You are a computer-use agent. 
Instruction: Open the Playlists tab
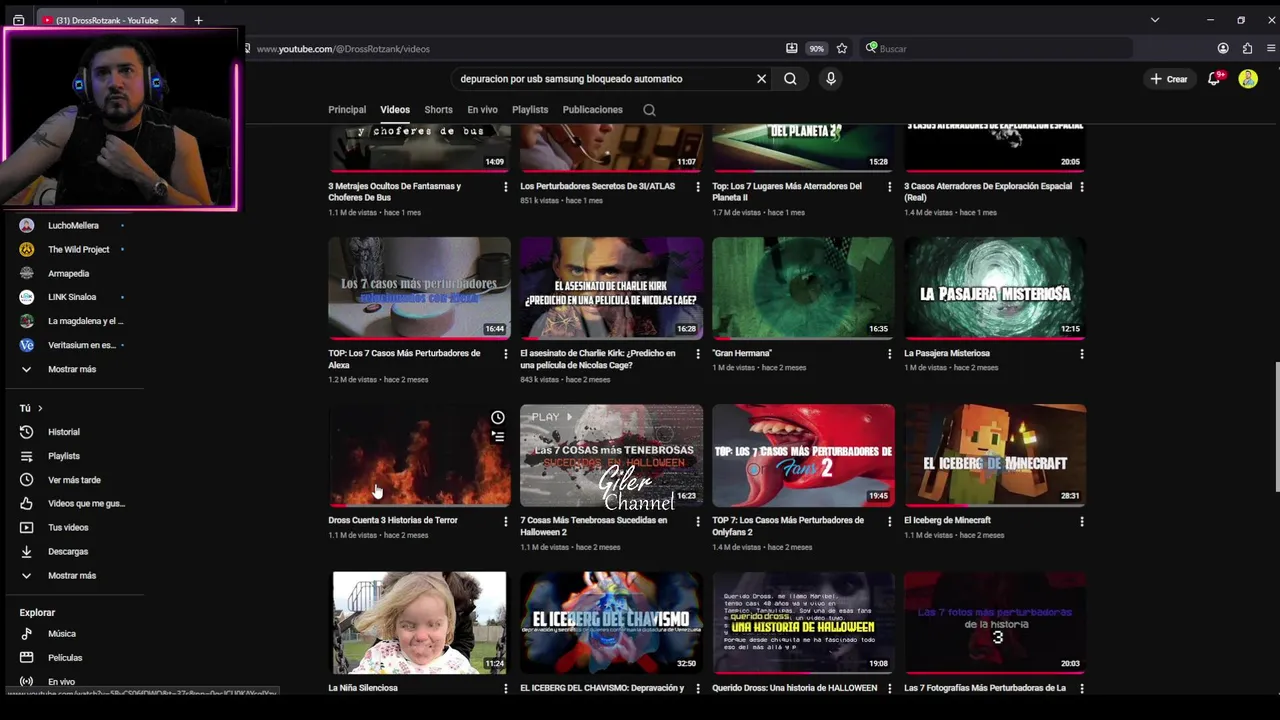(530, 110)
